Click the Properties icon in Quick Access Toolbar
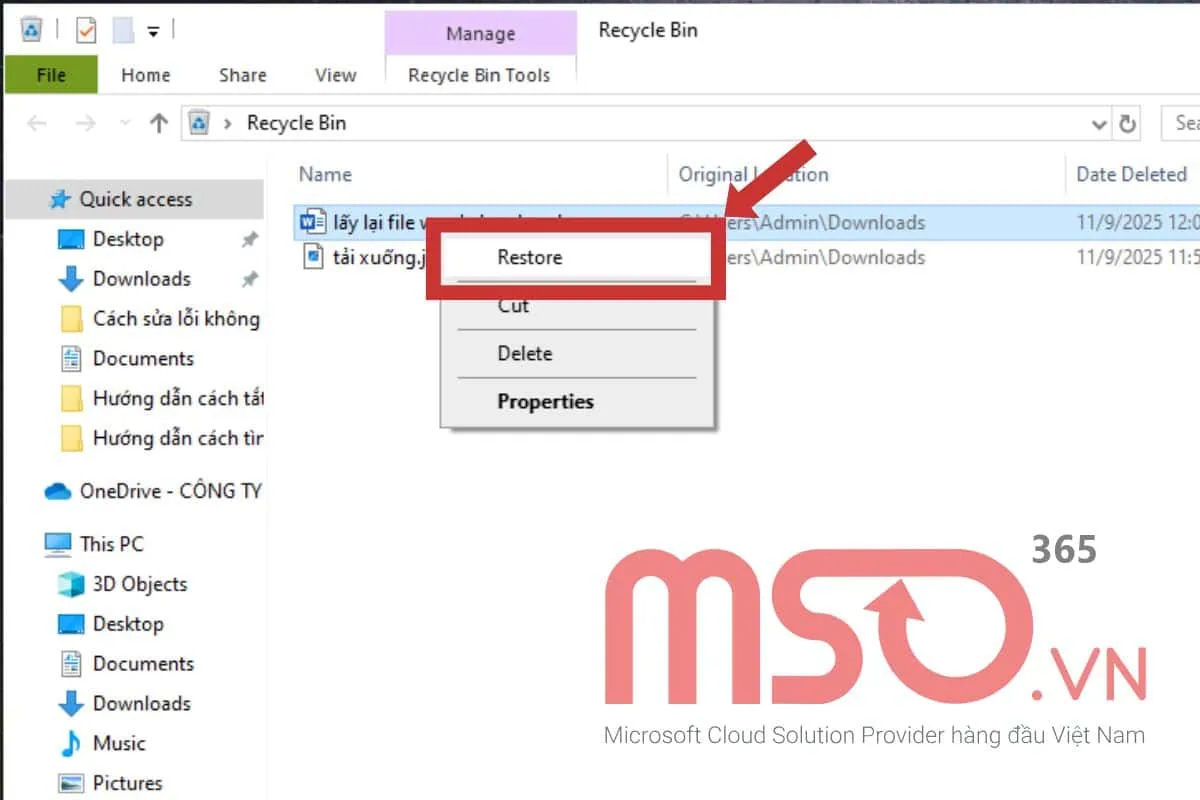Image resolution: width=1200 pixels, height=800 pixels. [86, 31]
